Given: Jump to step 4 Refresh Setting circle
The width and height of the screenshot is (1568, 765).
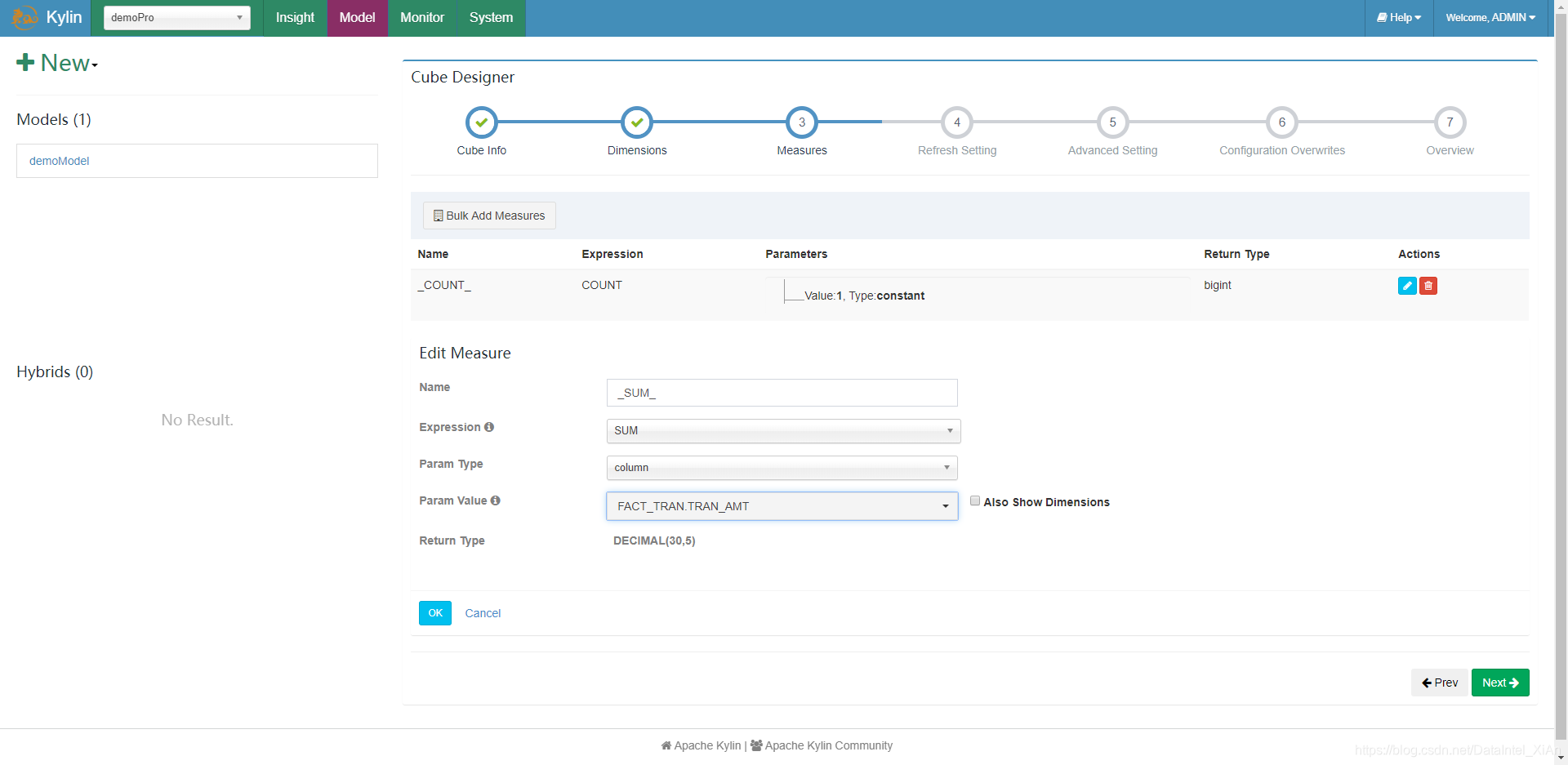Looking at the screenshot, I should 957,122.
